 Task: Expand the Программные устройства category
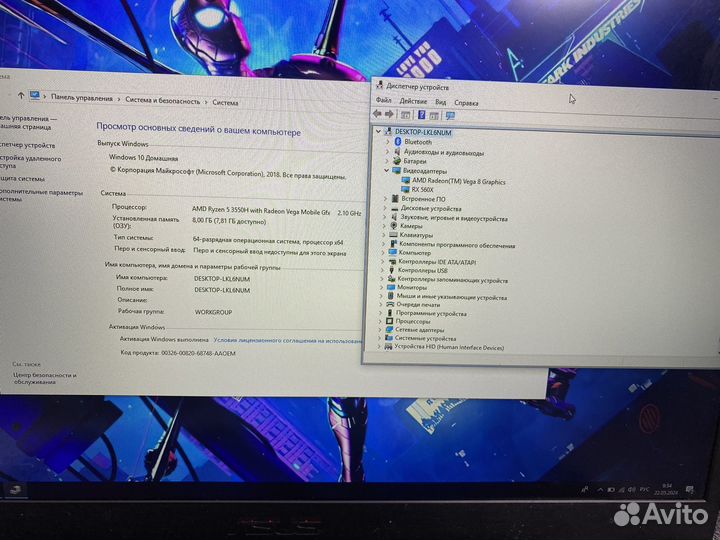(x=381, y=313)
